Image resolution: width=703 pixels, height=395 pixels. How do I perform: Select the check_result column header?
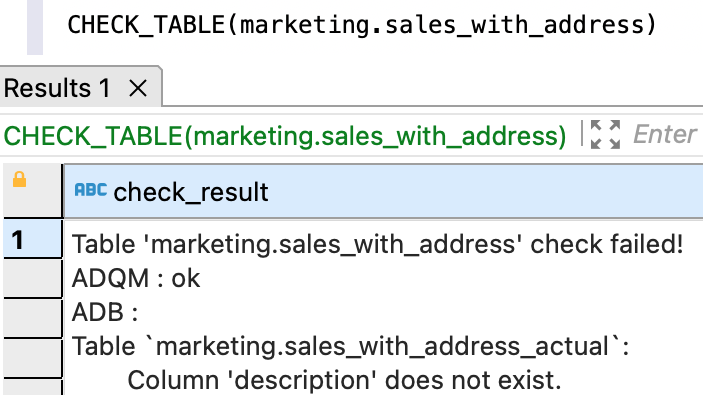point(383,191)
